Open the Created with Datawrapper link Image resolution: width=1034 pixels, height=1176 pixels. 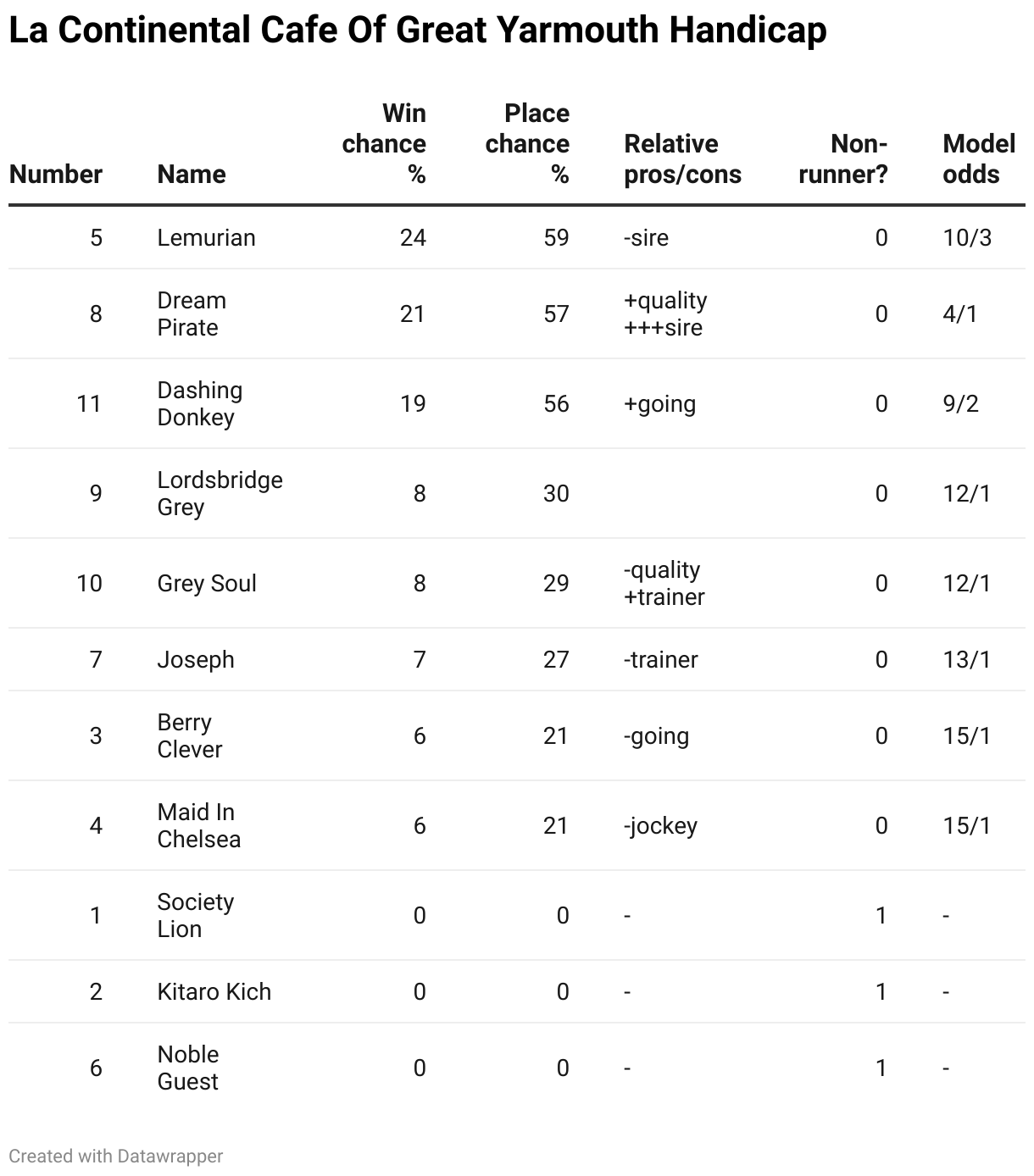click(x=116, y=1156)
